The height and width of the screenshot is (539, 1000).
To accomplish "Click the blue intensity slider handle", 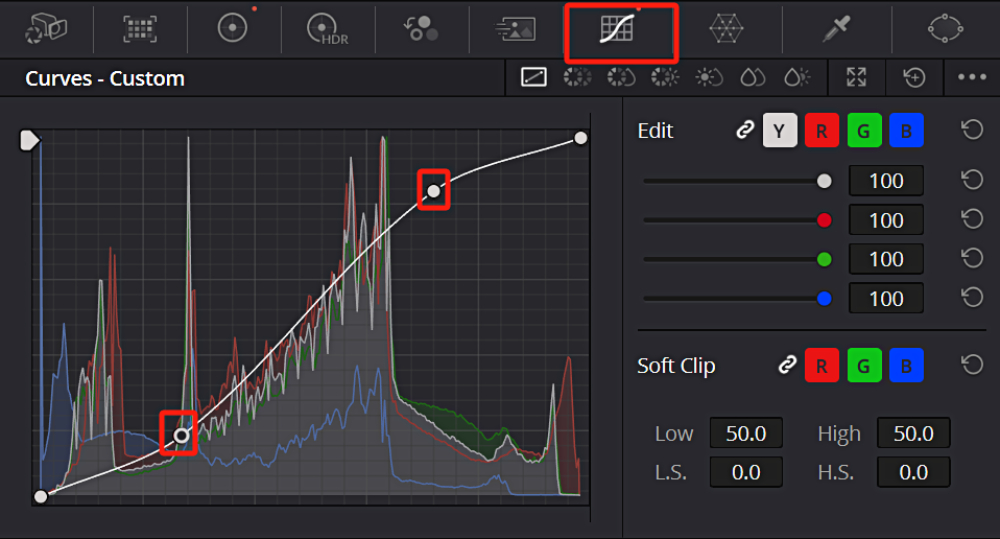I will tap(824, 299).
